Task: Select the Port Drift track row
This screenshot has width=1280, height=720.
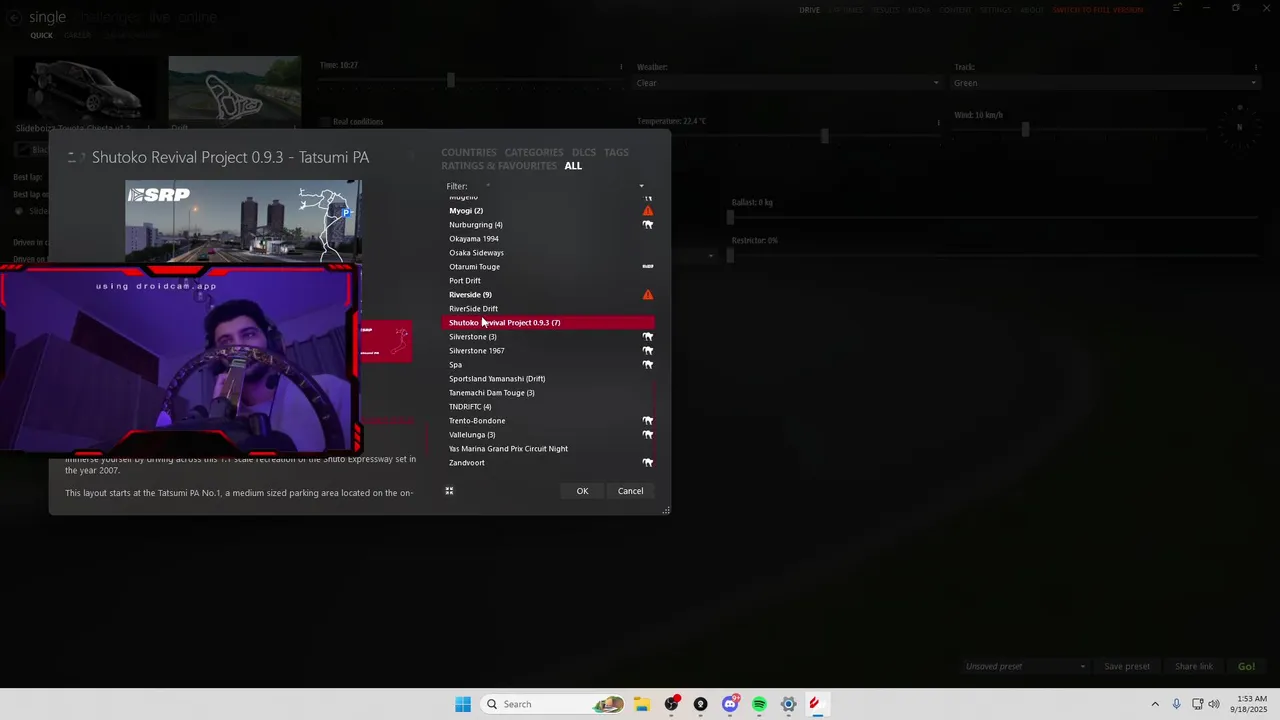Action: (x=548, y=281)
